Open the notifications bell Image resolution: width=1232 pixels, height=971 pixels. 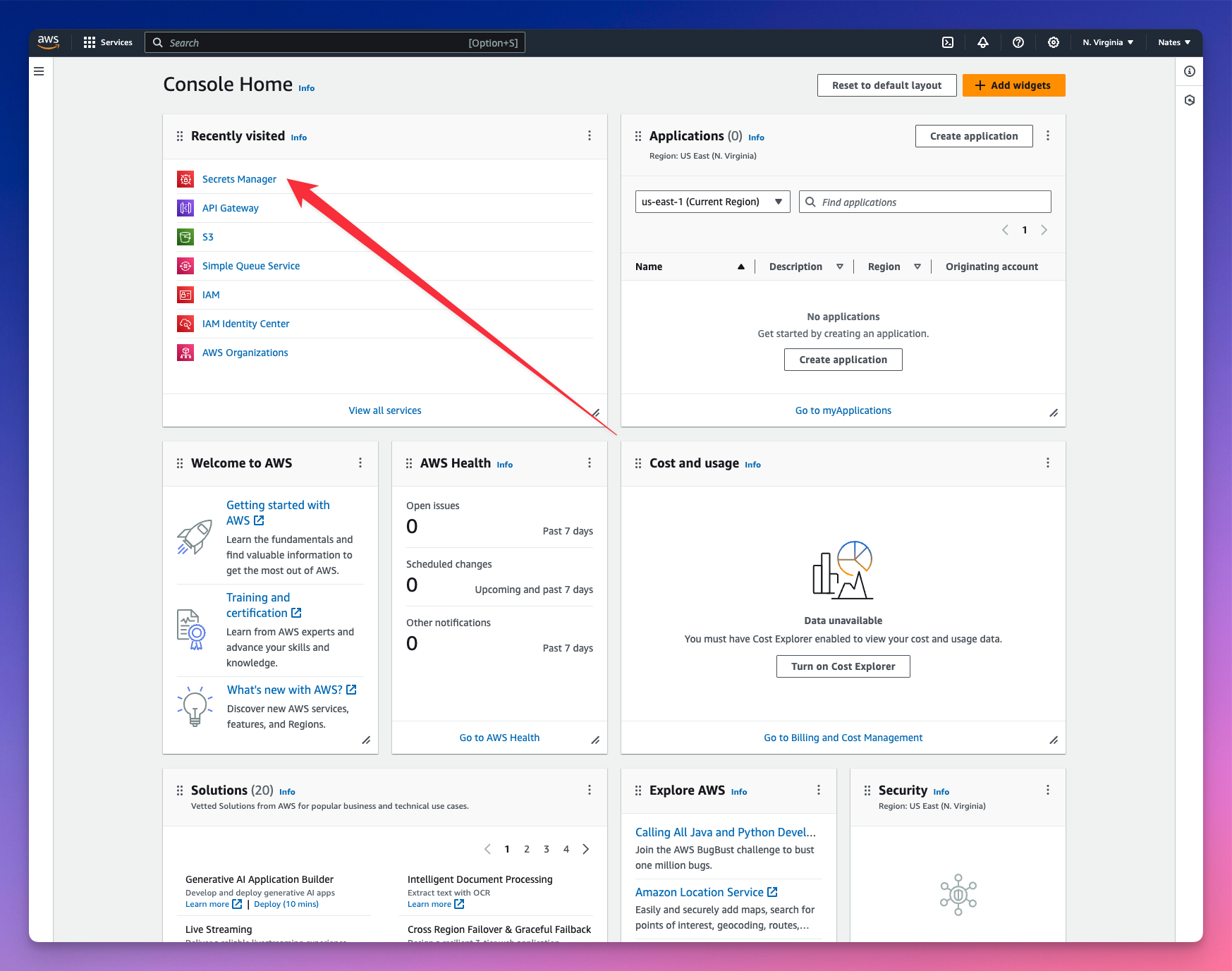click(x=983, y=42)
